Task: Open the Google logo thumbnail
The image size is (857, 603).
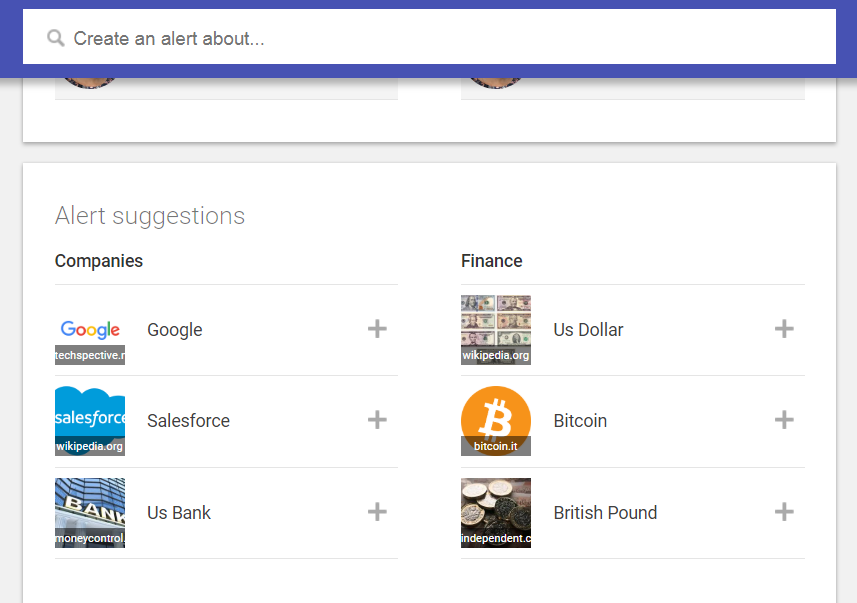Action: [x=90, y=330]
